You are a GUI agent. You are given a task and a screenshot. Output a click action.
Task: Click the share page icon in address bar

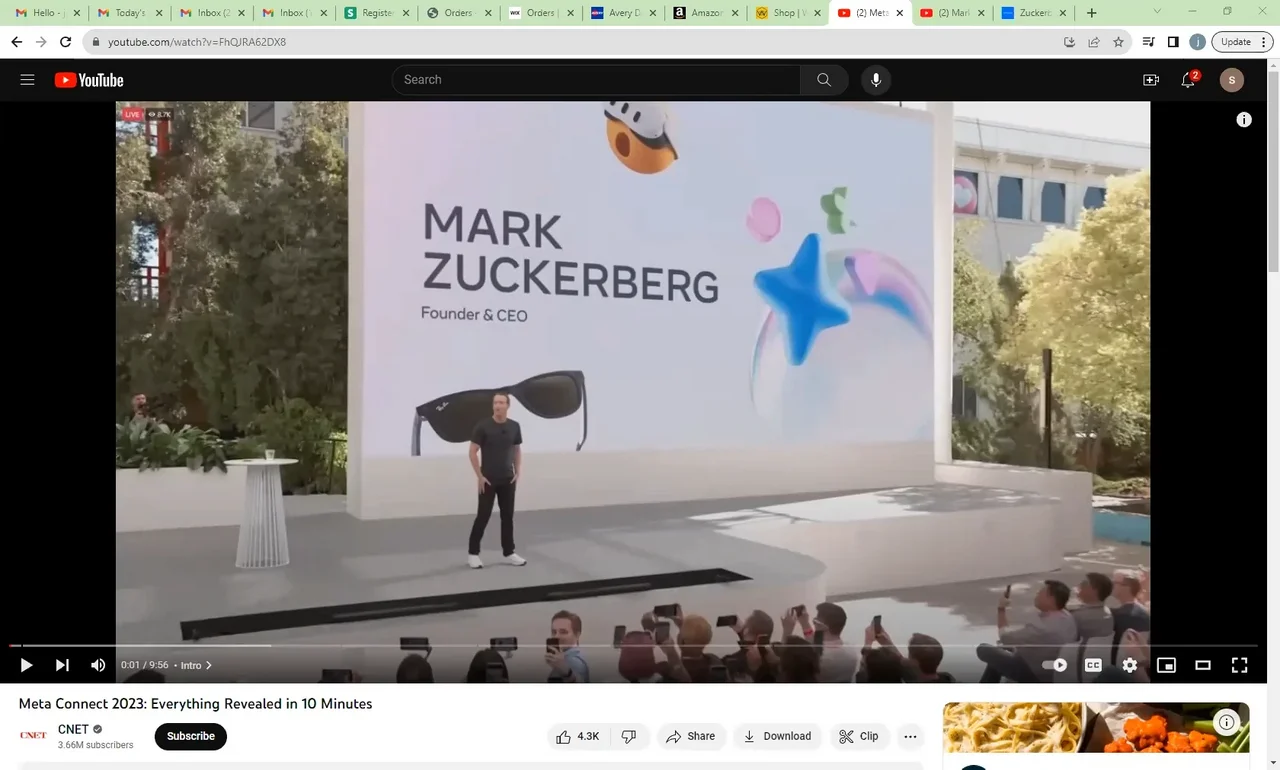coord(1094,42)
